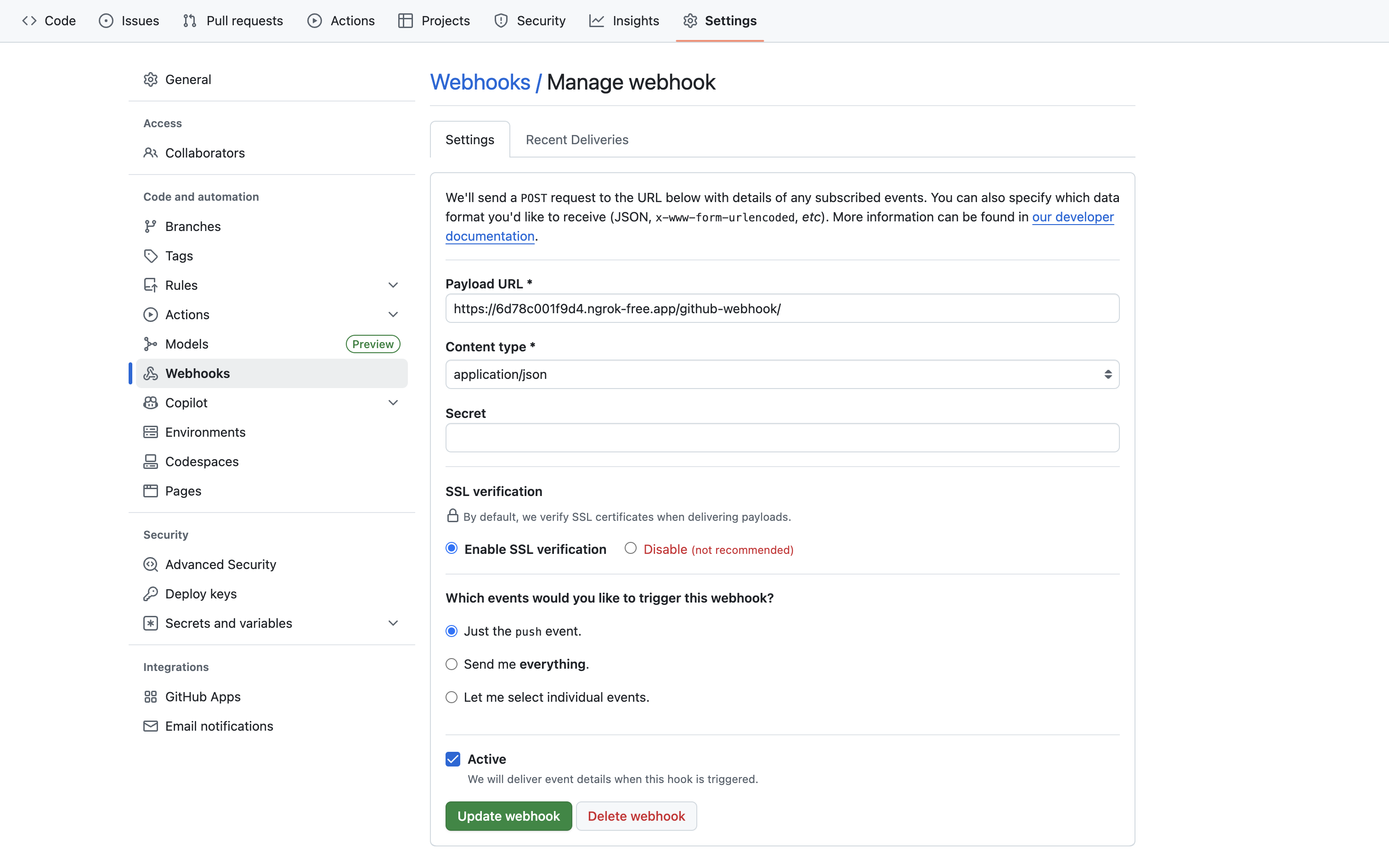Click the Tags icon in sidebar
The image size is (1389, 868).
click(150, 255)
